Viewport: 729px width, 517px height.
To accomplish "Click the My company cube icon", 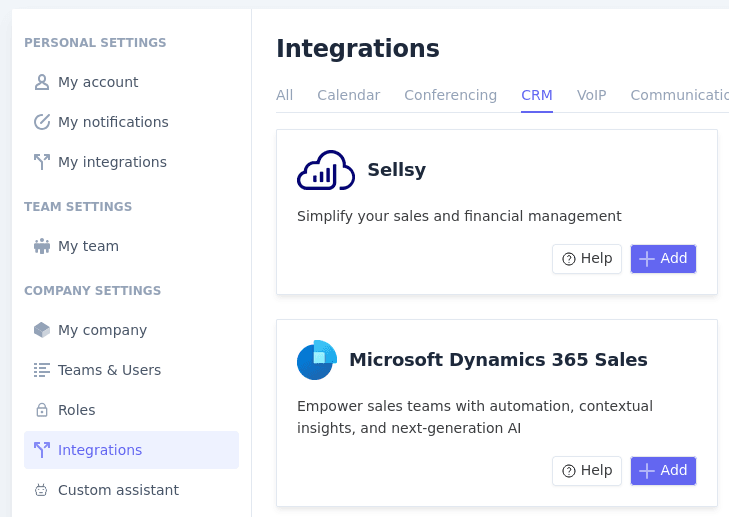I will coord(42,330).
